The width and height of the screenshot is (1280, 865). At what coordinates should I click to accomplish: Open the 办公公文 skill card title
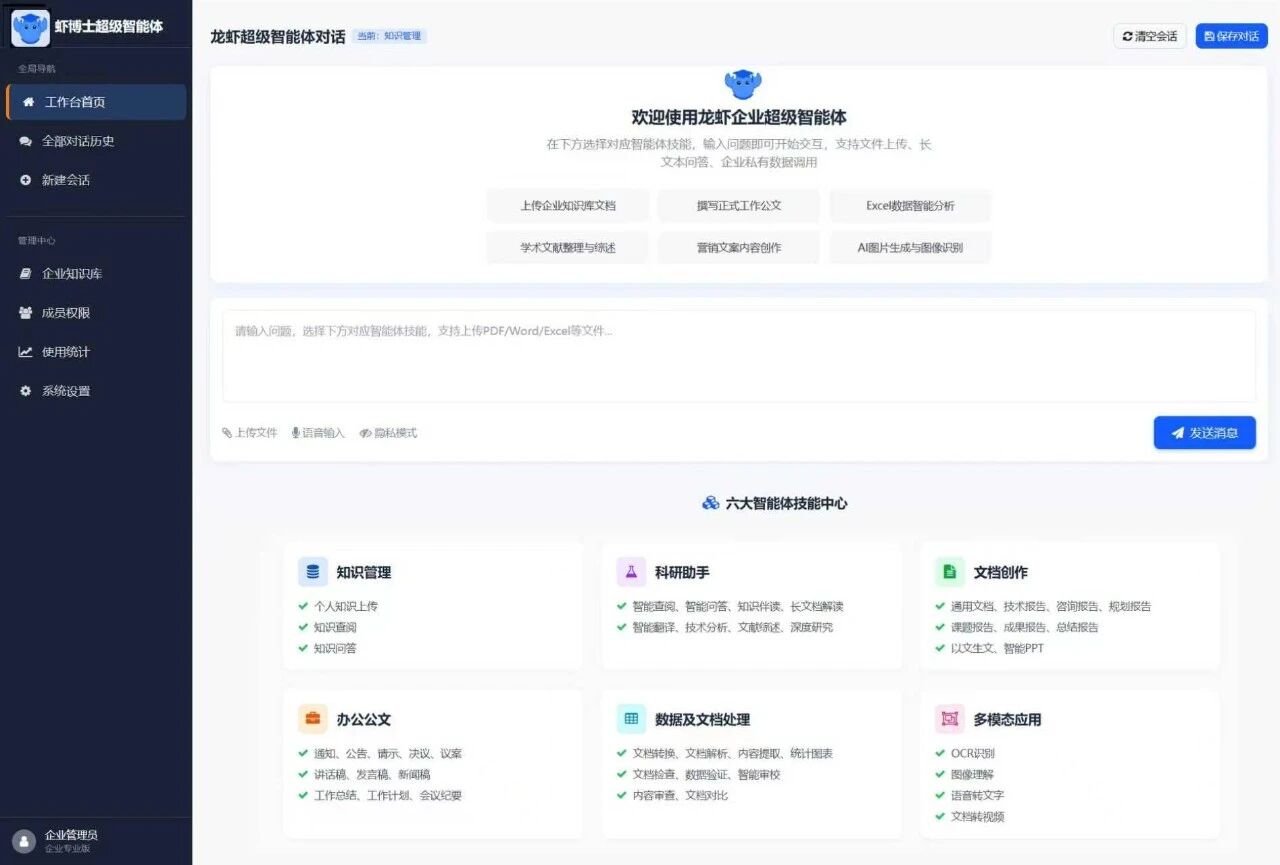point(364,720)
